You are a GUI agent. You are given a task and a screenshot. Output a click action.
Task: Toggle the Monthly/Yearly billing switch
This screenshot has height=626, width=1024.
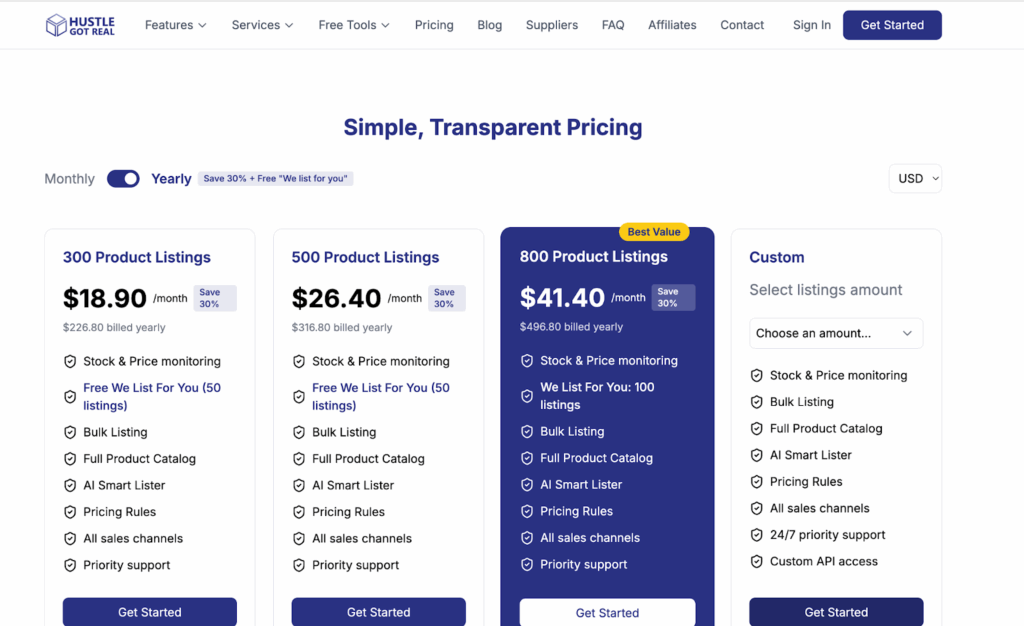(123, 179)
